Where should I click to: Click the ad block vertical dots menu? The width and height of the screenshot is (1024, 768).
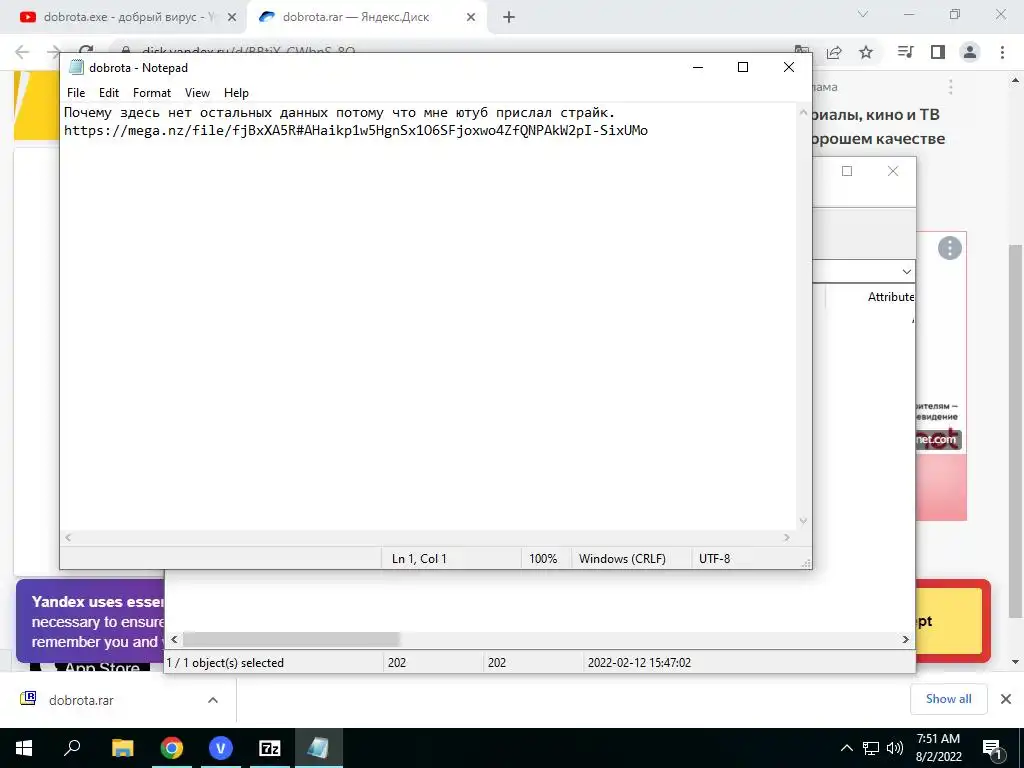(951, 87)
